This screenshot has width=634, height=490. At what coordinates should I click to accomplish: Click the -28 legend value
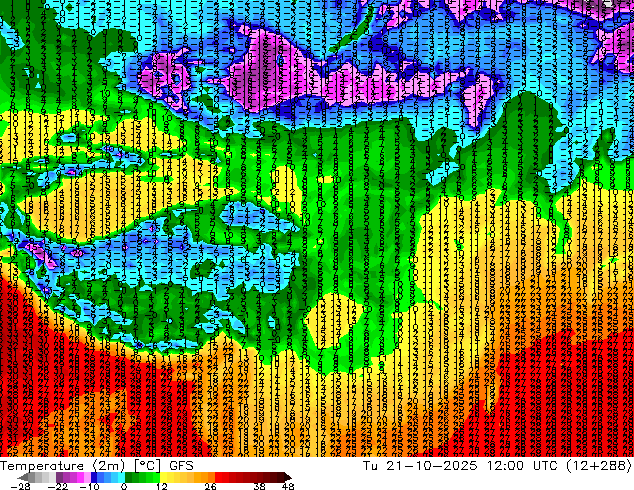20,486
